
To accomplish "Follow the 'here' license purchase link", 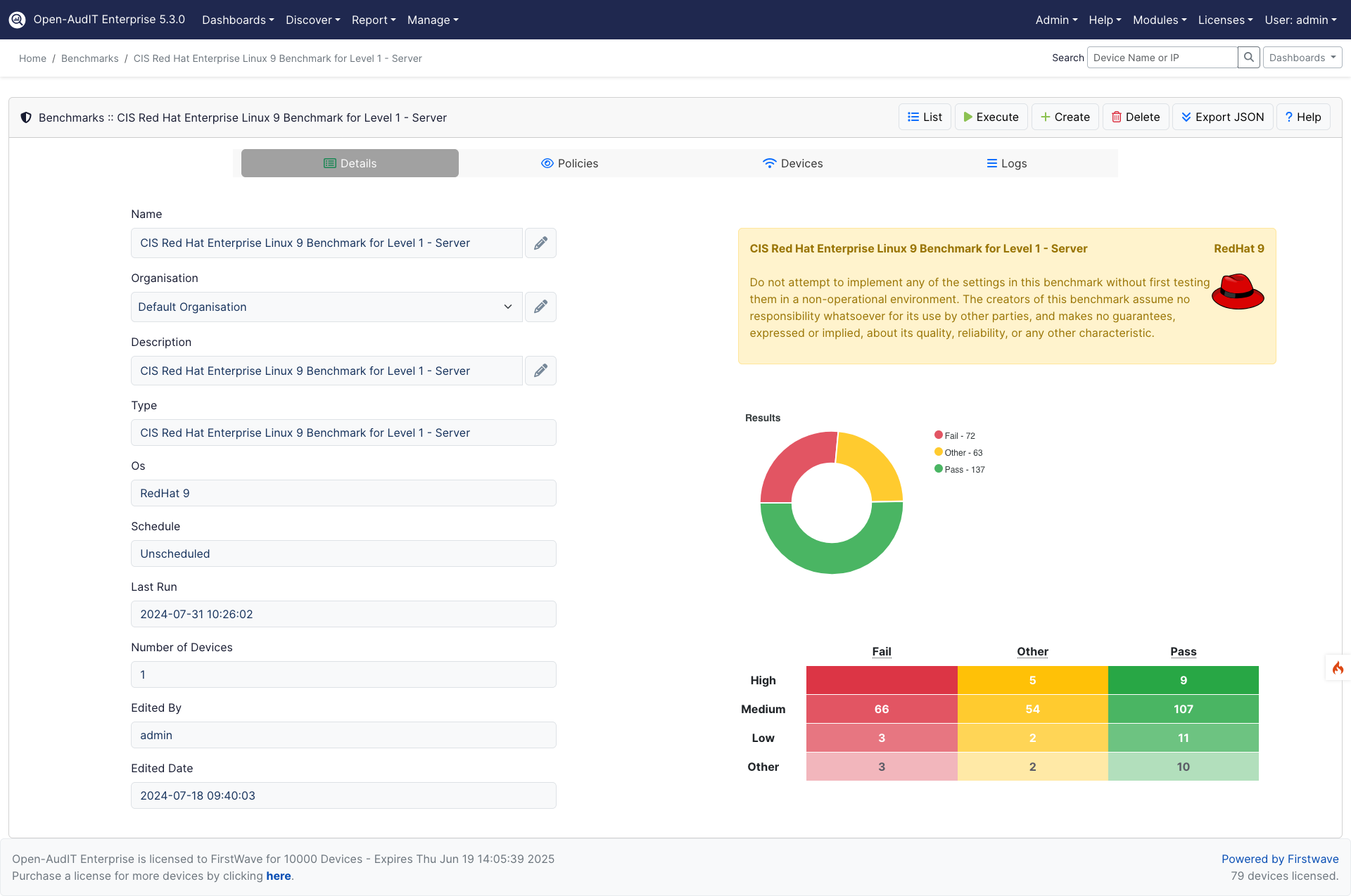I will tap(279, 876).
